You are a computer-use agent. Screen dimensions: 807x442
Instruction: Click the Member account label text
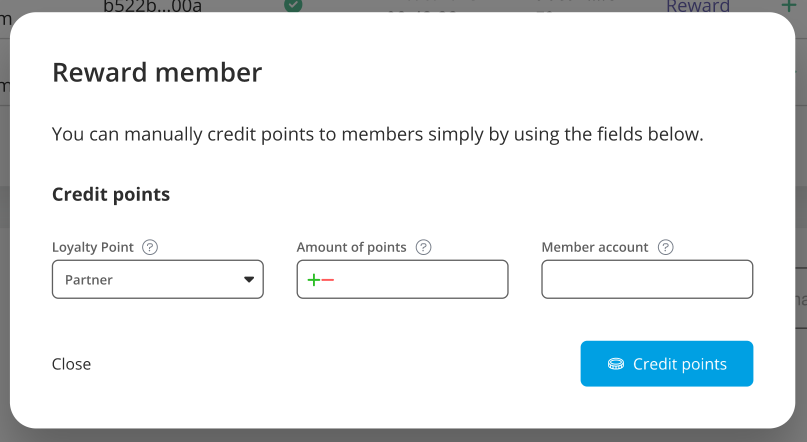tap(595, 247)
